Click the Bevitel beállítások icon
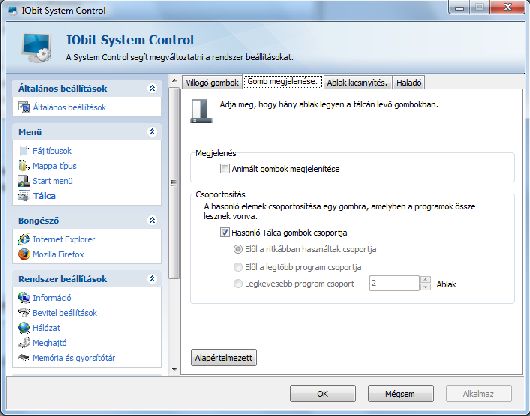 24,313
